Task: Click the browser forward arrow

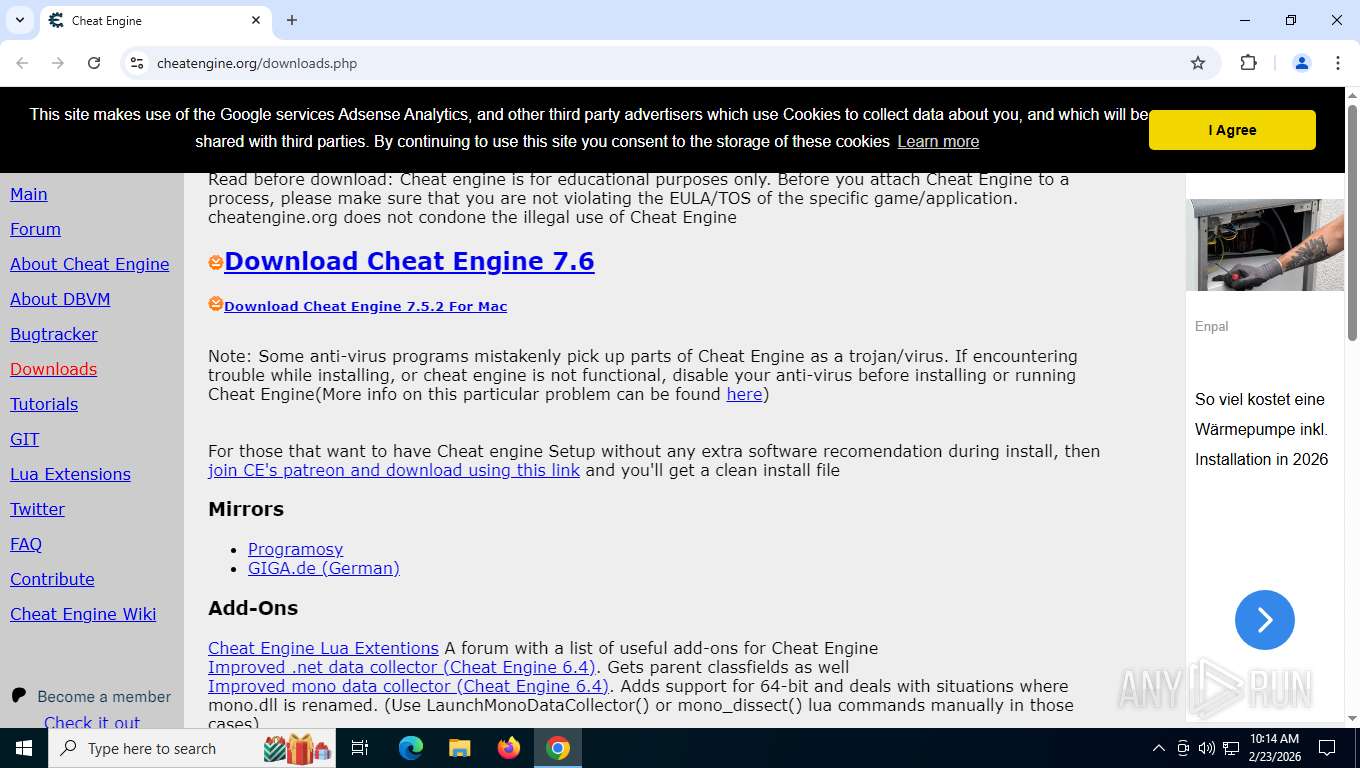Action: click(58, 63)
